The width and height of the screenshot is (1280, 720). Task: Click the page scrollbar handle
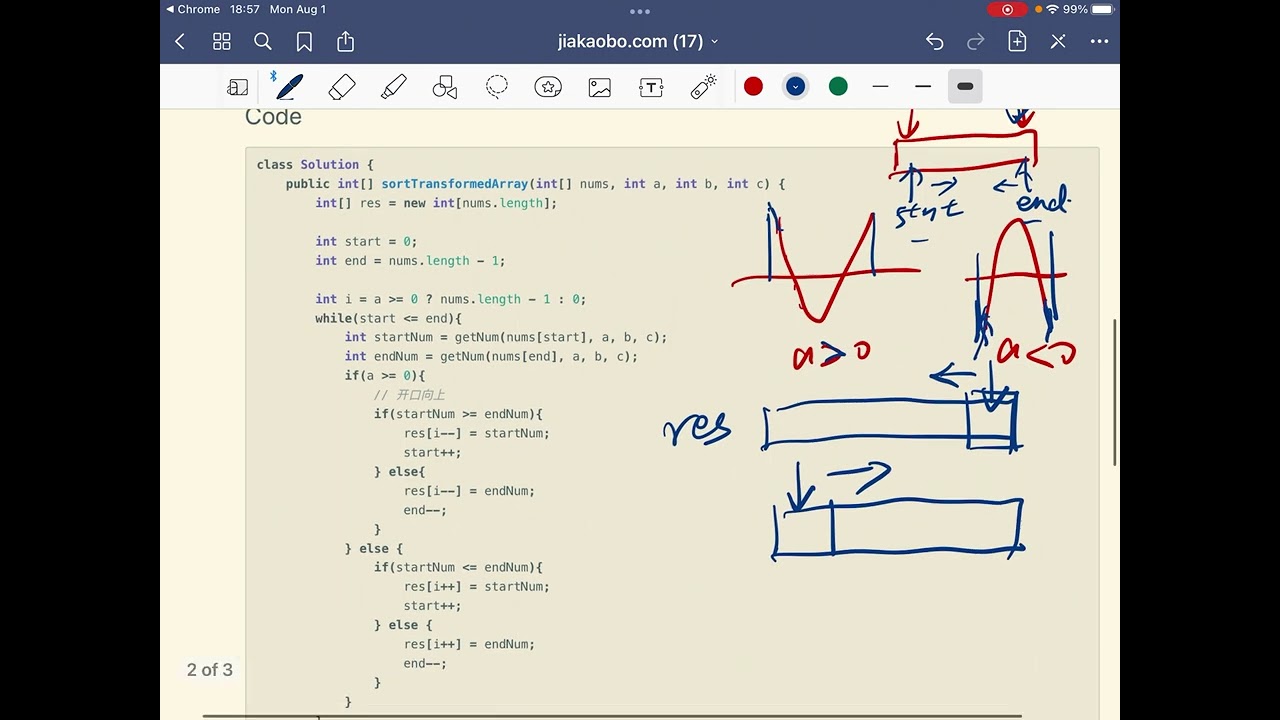coord(1116,392)
